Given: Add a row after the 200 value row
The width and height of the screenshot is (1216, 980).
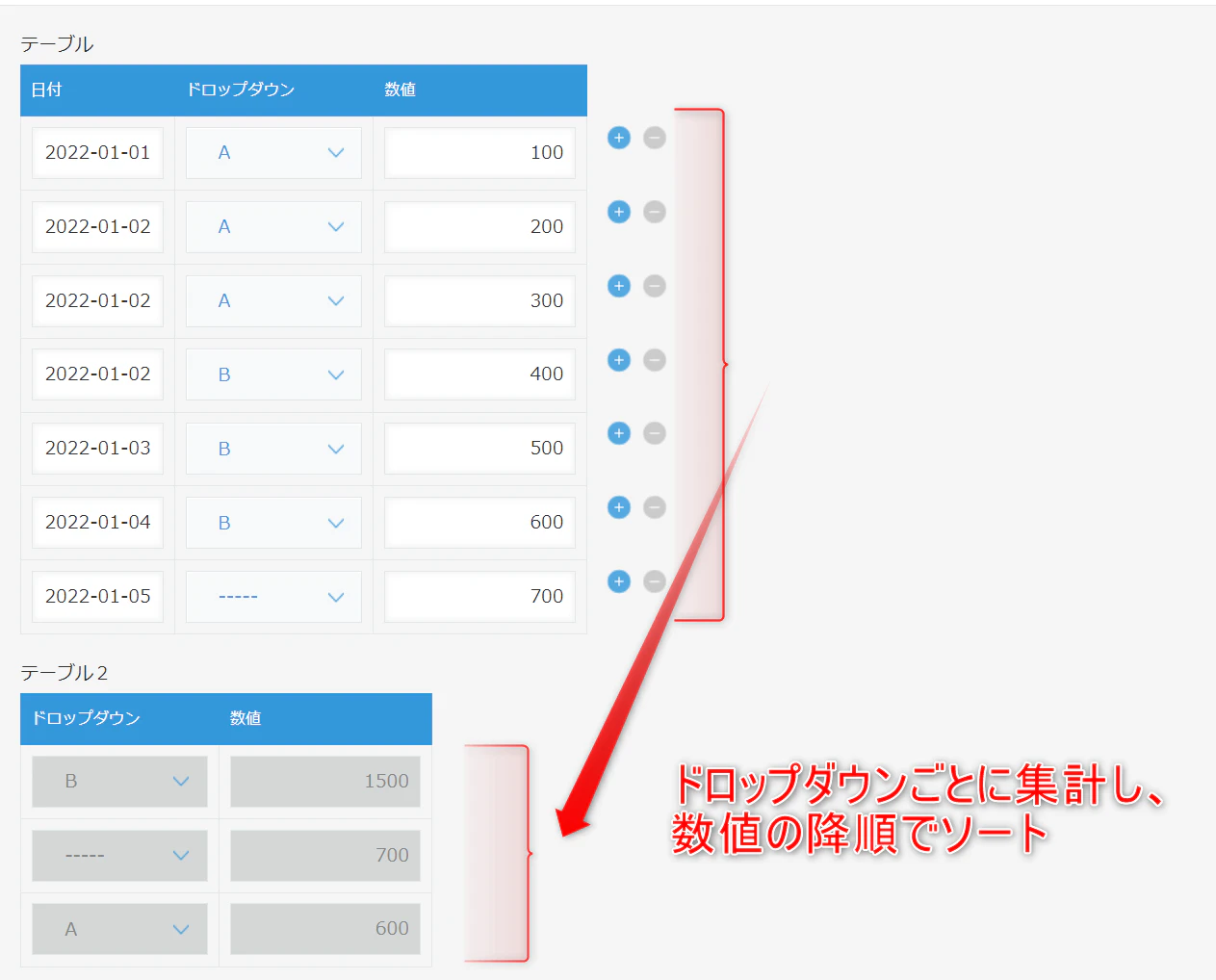Looking at the screenshot, I should click(x=619, y=212).
